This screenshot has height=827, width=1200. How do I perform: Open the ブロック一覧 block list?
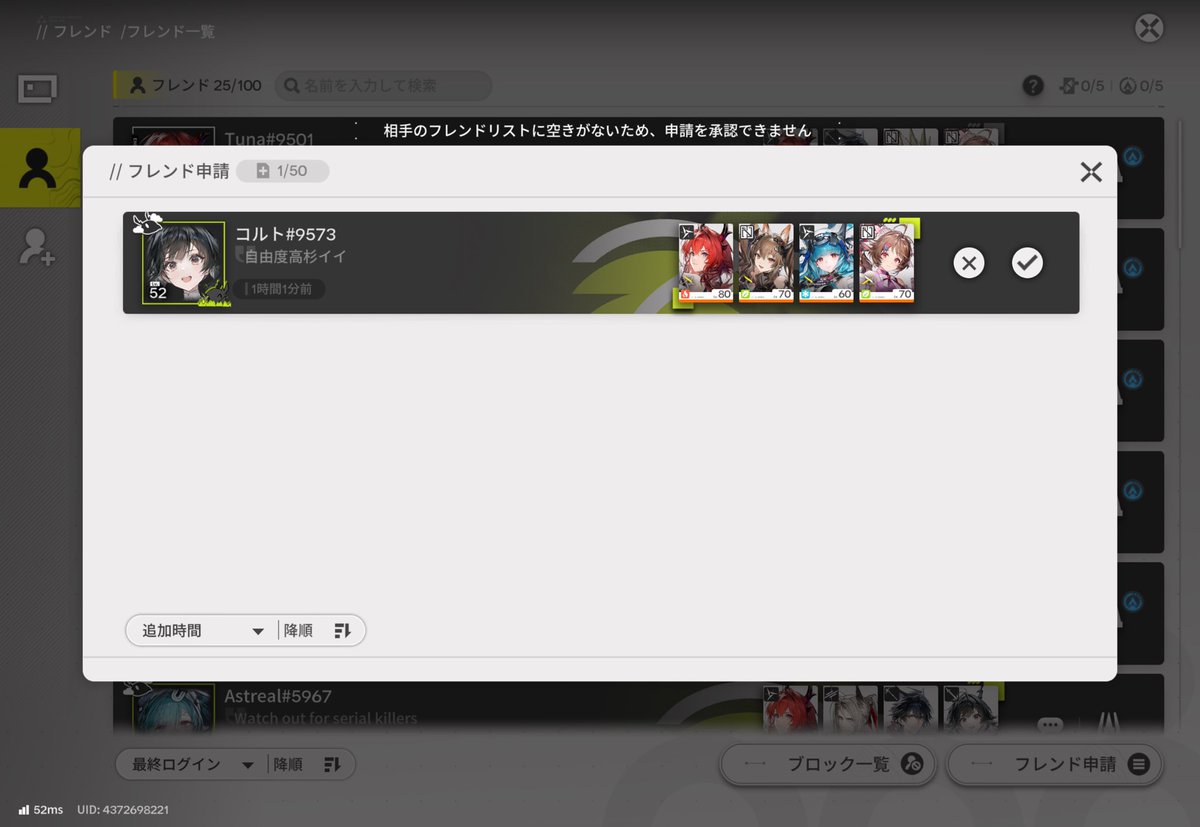(x=828, y=764)
